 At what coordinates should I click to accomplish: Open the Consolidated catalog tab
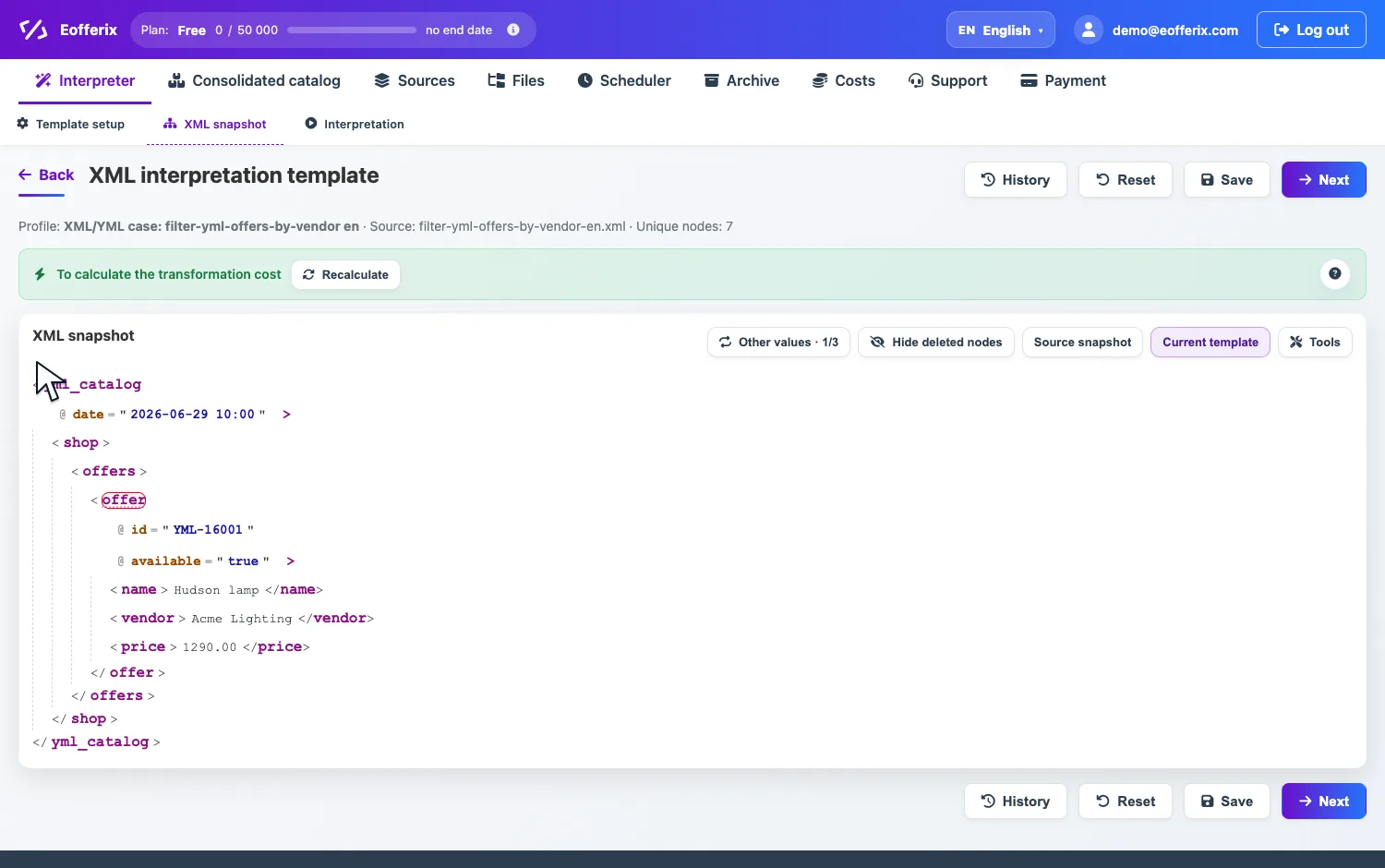(x=254, y=80)
